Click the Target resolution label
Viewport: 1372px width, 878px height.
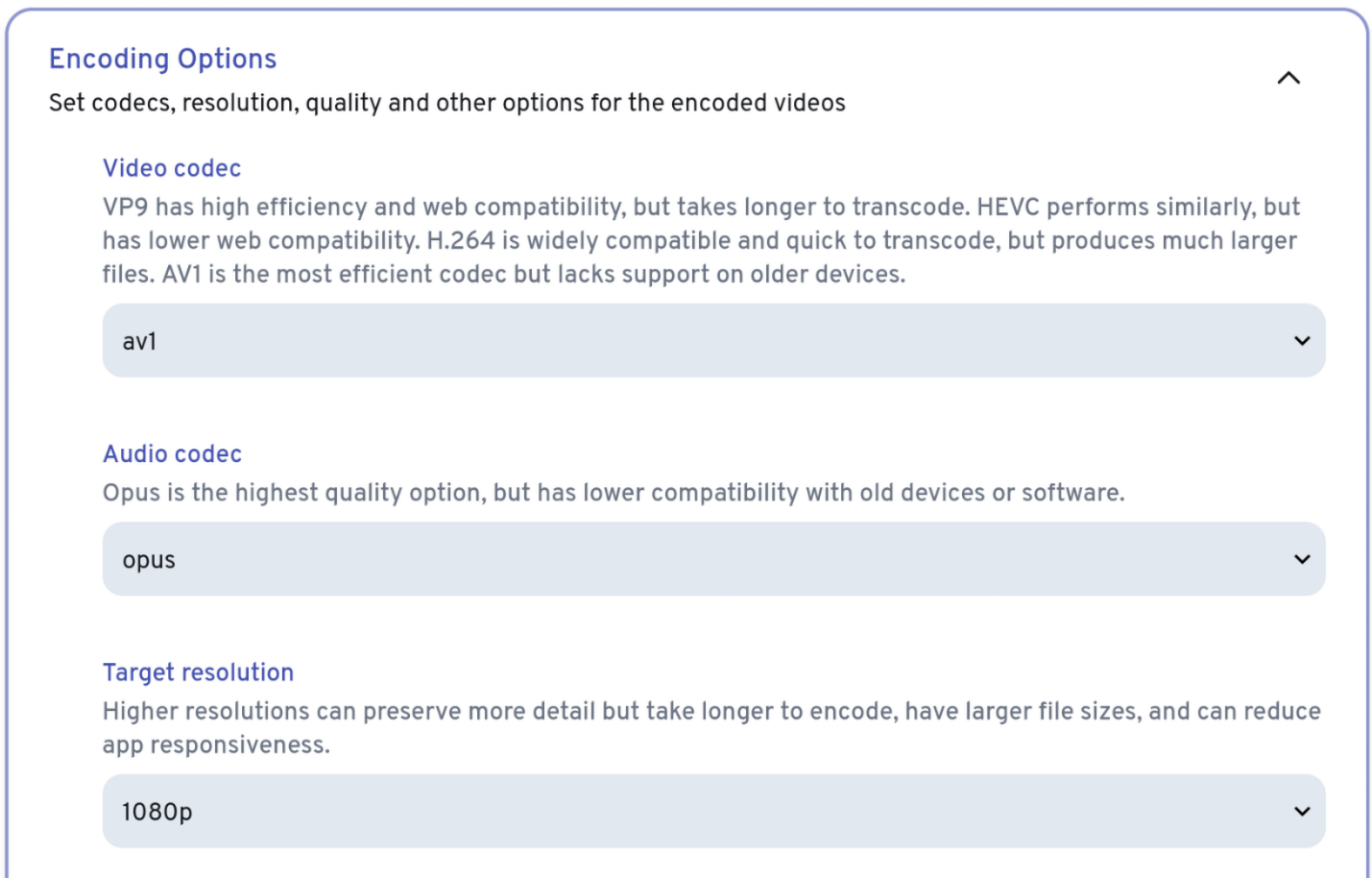point(198,672)
